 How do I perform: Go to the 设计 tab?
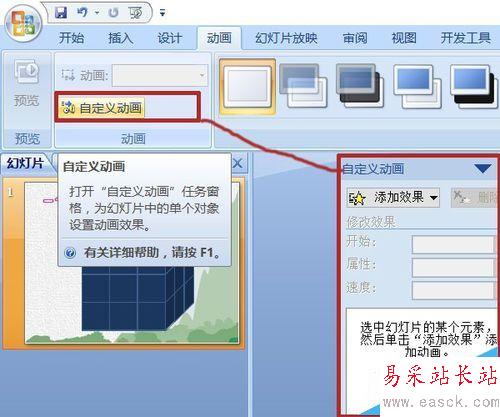point(170,38)
